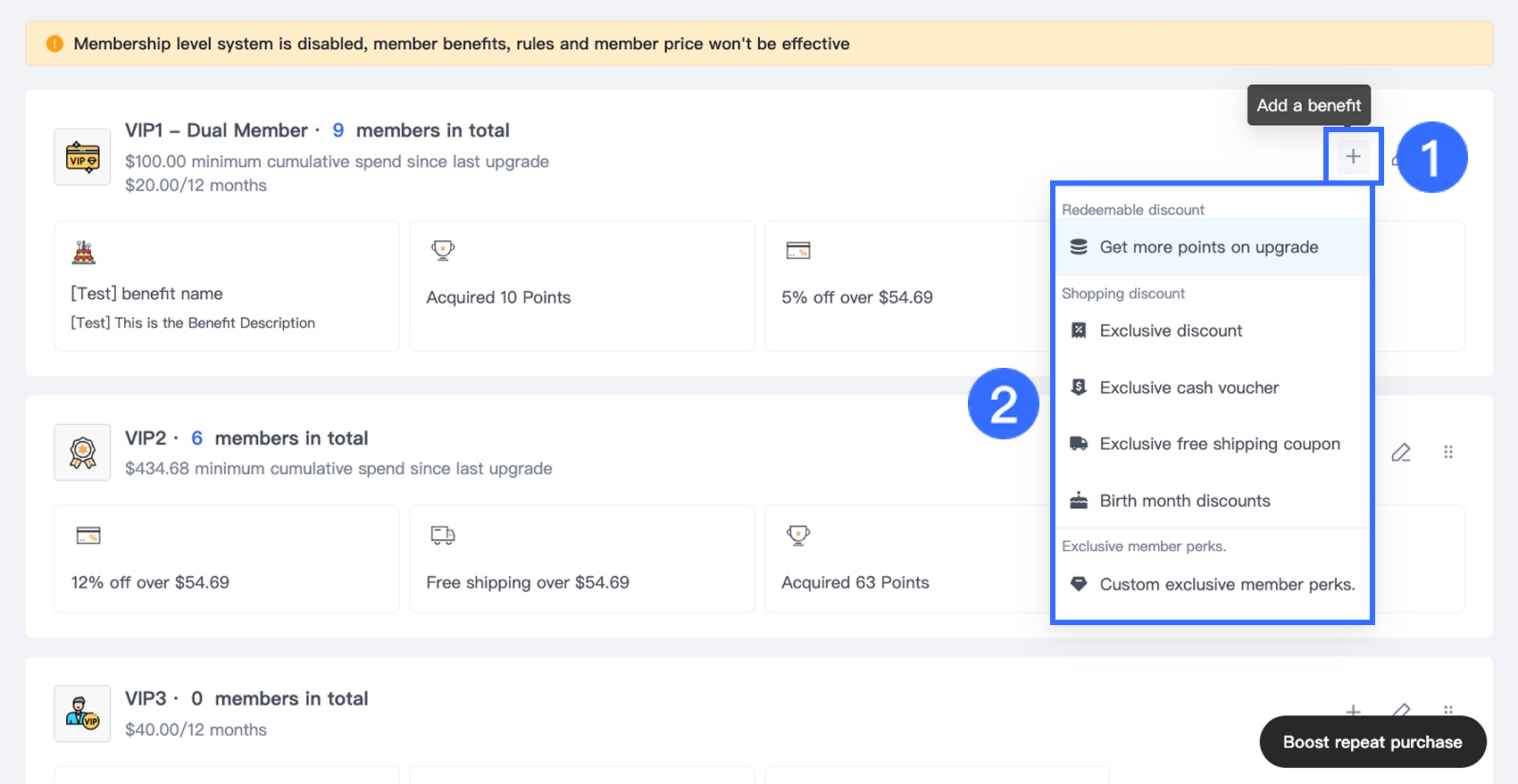
Task: Click VIP1's plus icon to add benefit
Action: [1353, 157]
